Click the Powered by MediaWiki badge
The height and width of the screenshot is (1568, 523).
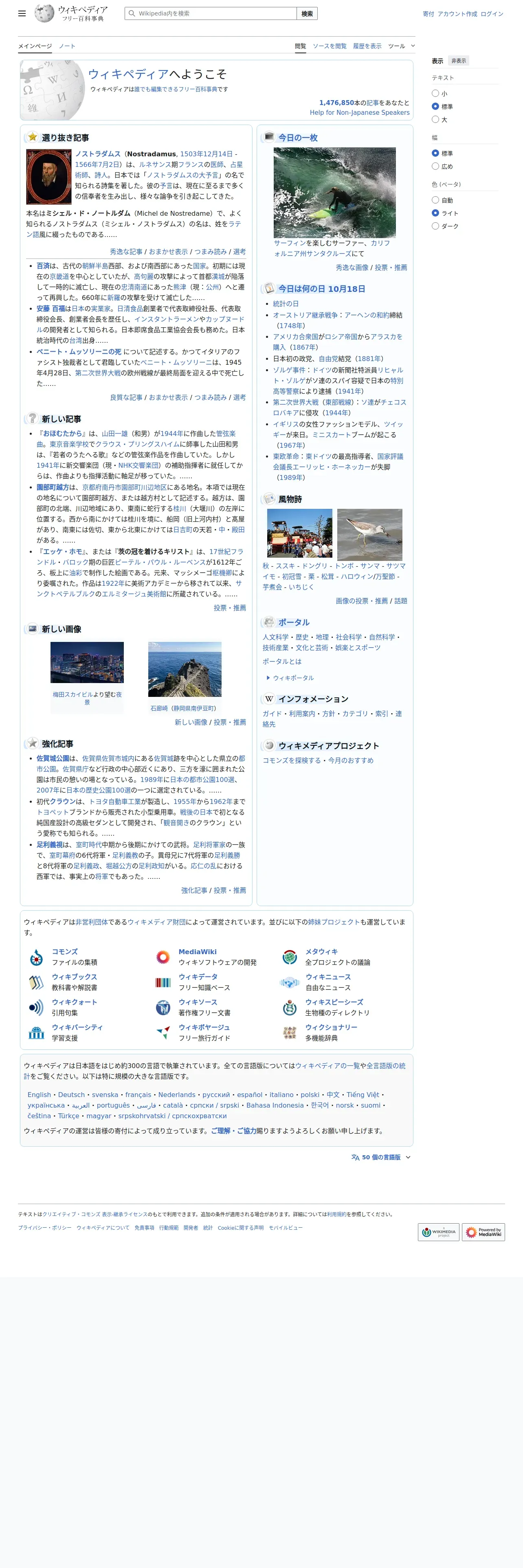click(x=483, y=1232)
